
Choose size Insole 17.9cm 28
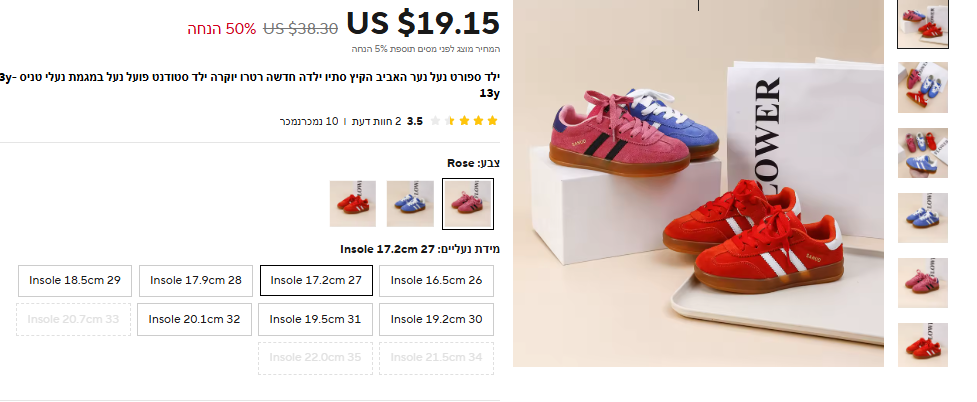pyautogui.click(x=196, y=280)
